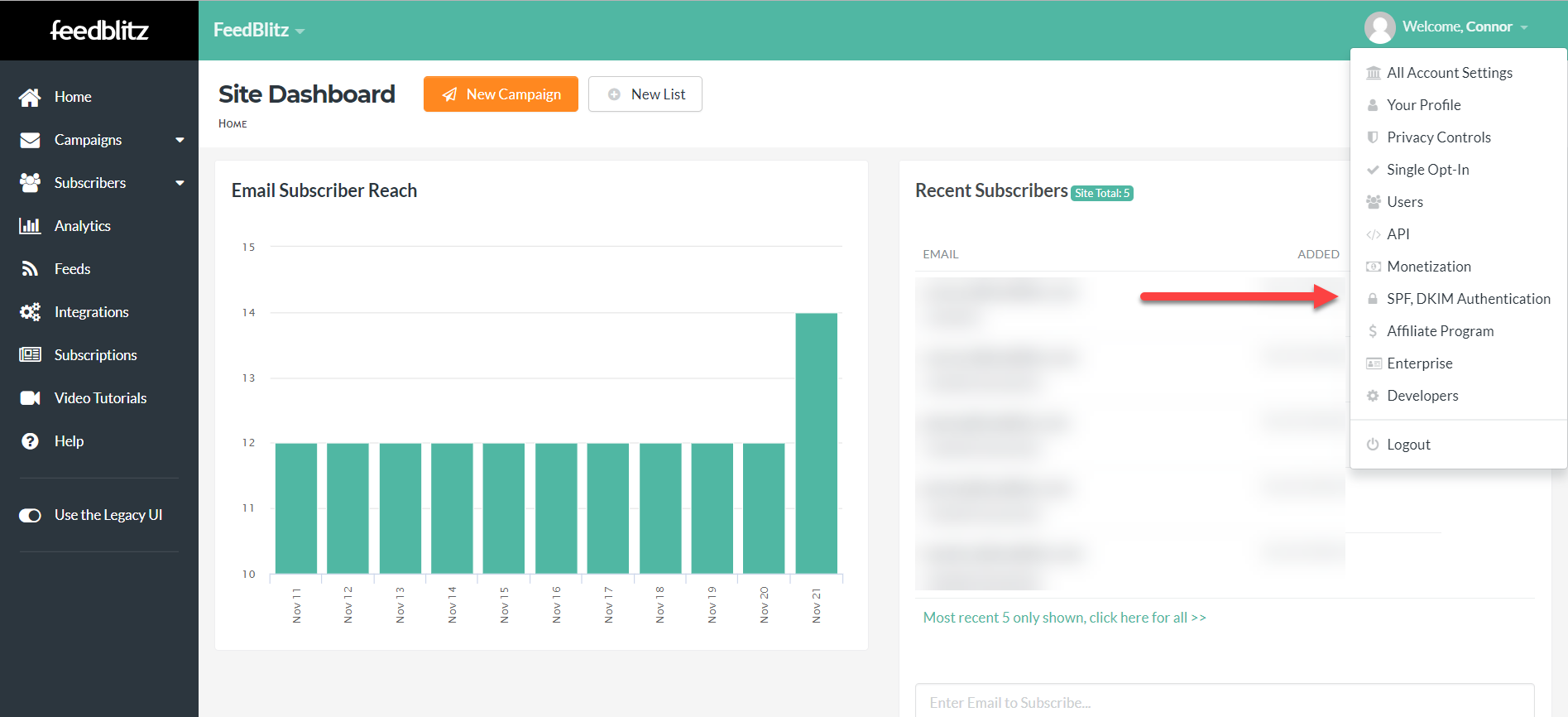Select Developers menu entry

tap(1422, 396)
